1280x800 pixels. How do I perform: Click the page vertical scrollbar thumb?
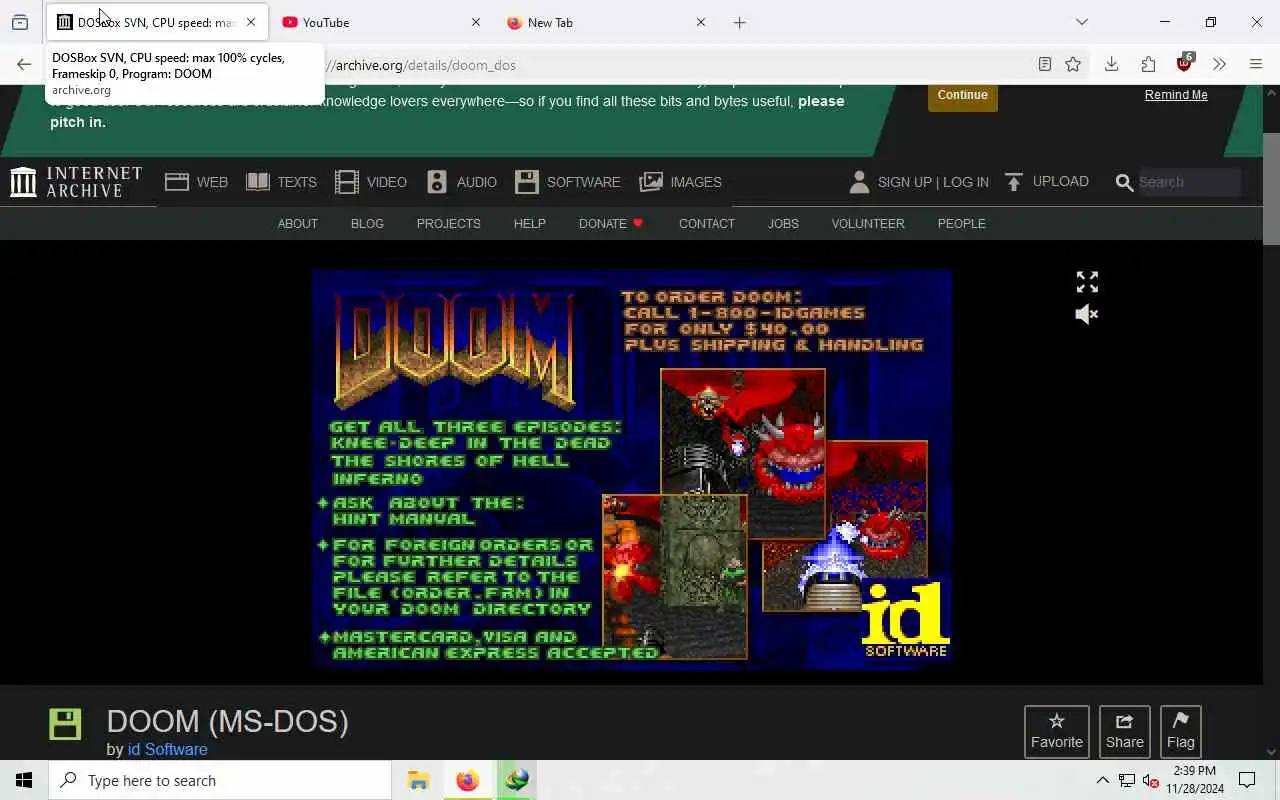click(x=1271, y=188)
